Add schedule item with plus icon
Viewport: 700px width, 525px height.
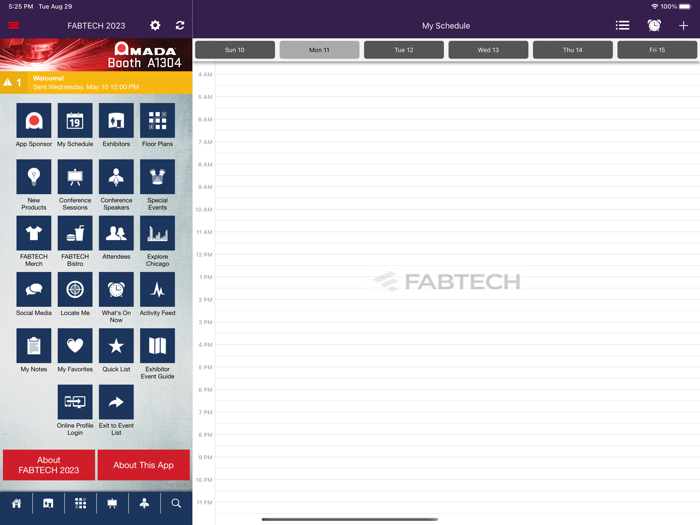point(683,25)
